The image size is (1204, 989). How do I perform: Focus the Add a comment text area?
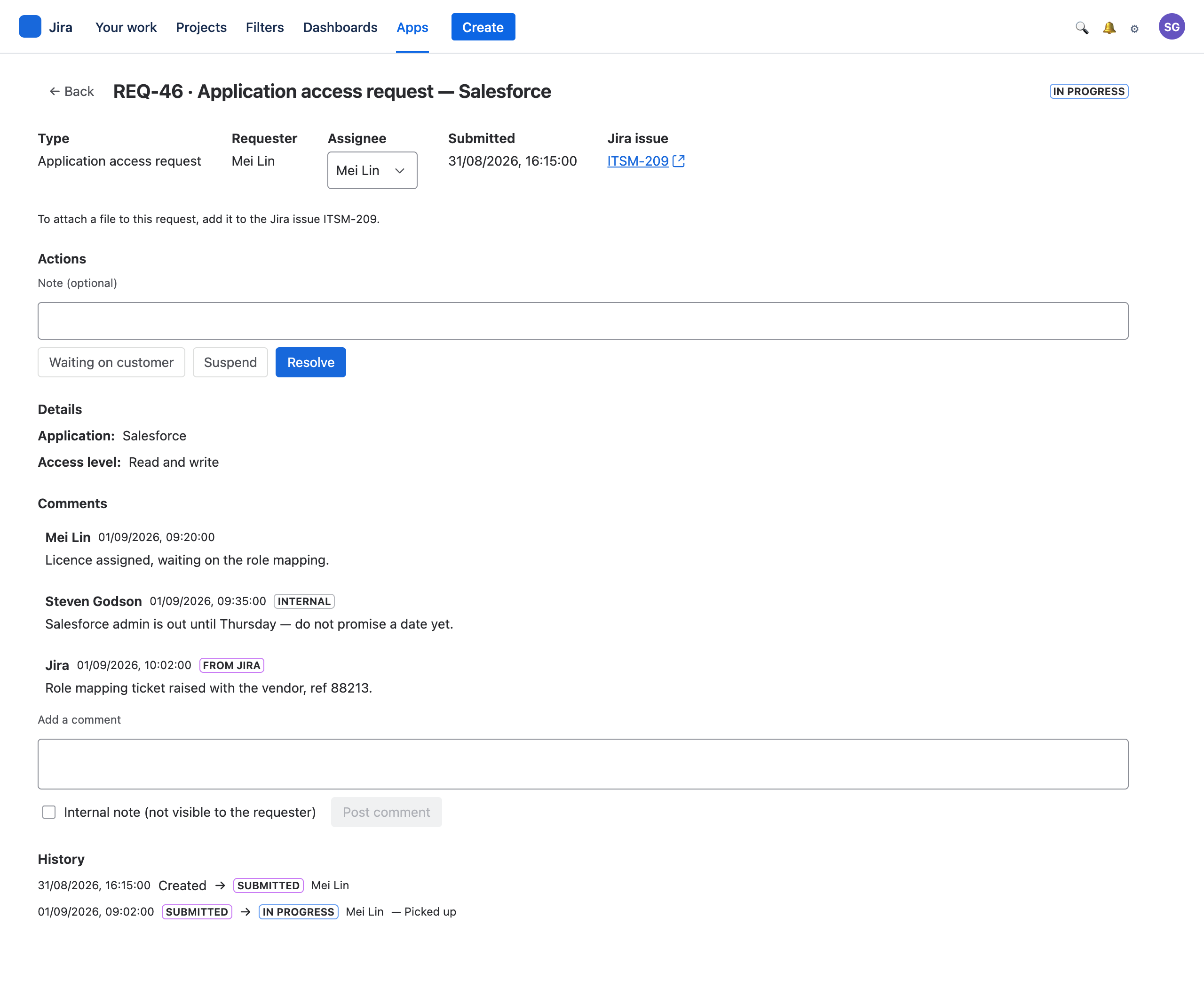583,764
